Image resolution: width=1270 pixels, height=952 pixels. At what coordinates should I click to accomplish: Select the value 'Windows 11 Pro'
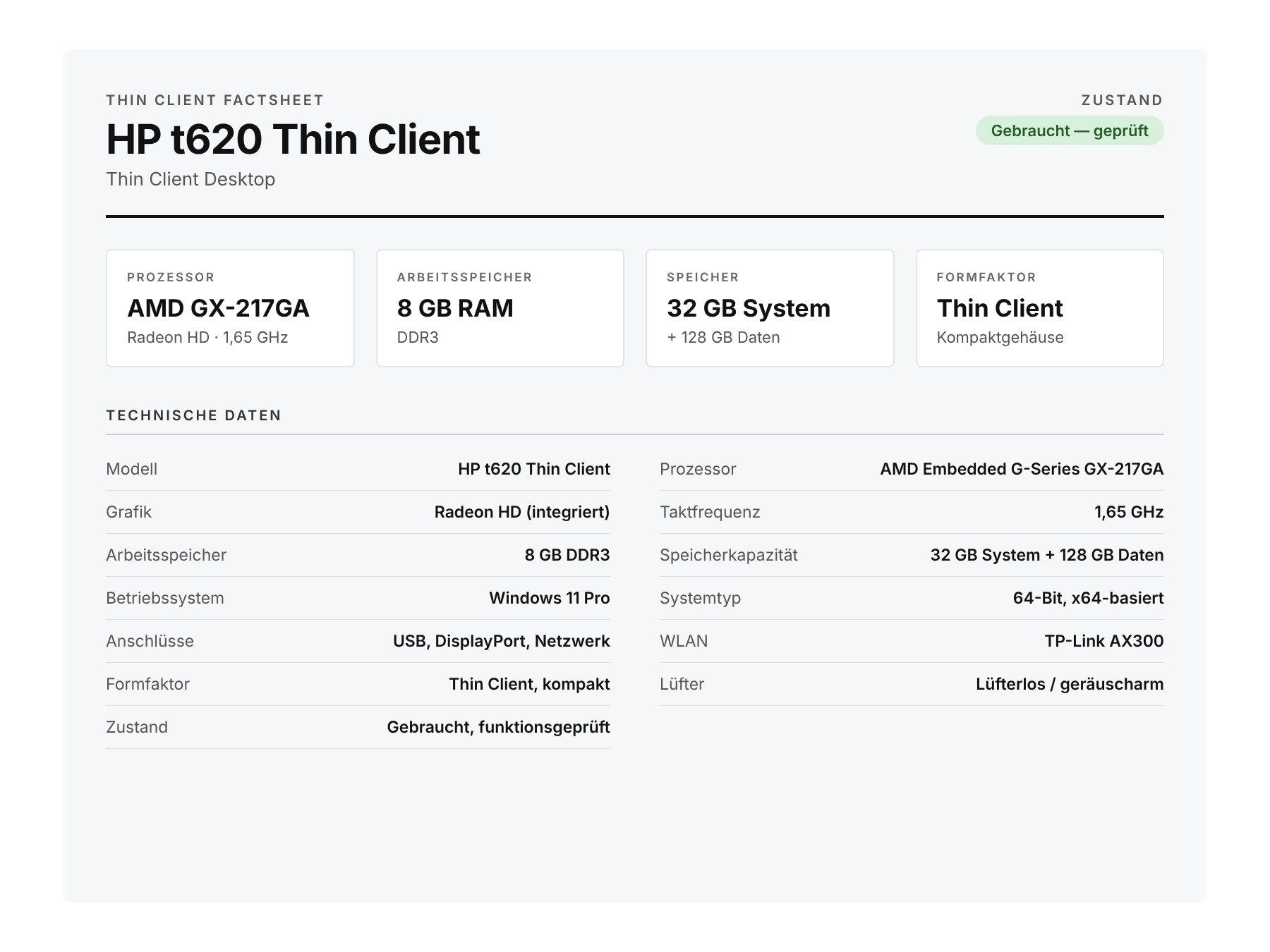[x=550, y=598]
